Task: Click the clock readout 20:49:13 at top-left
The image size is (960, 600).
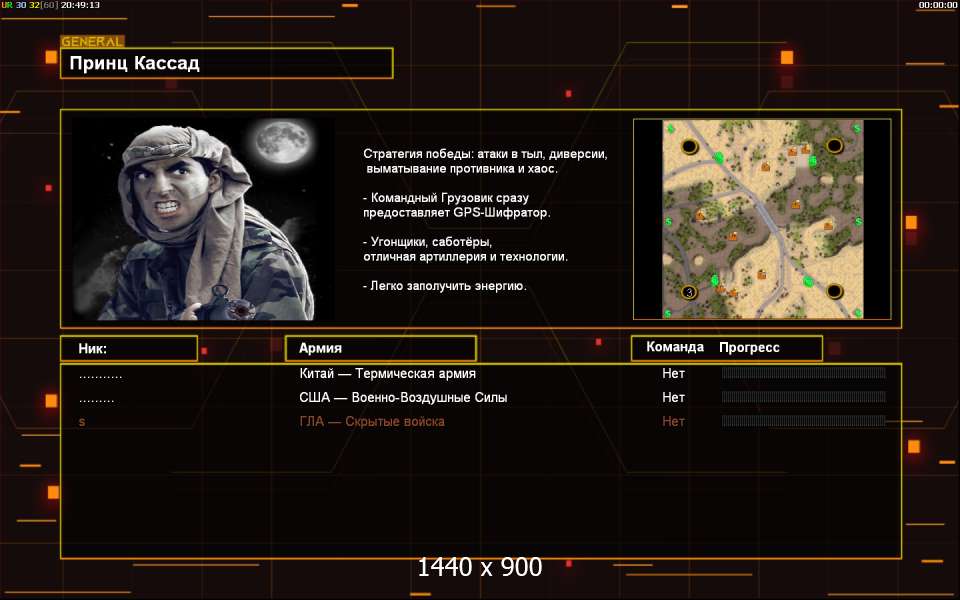Action: pyautogui.click(x=80, y=5)
